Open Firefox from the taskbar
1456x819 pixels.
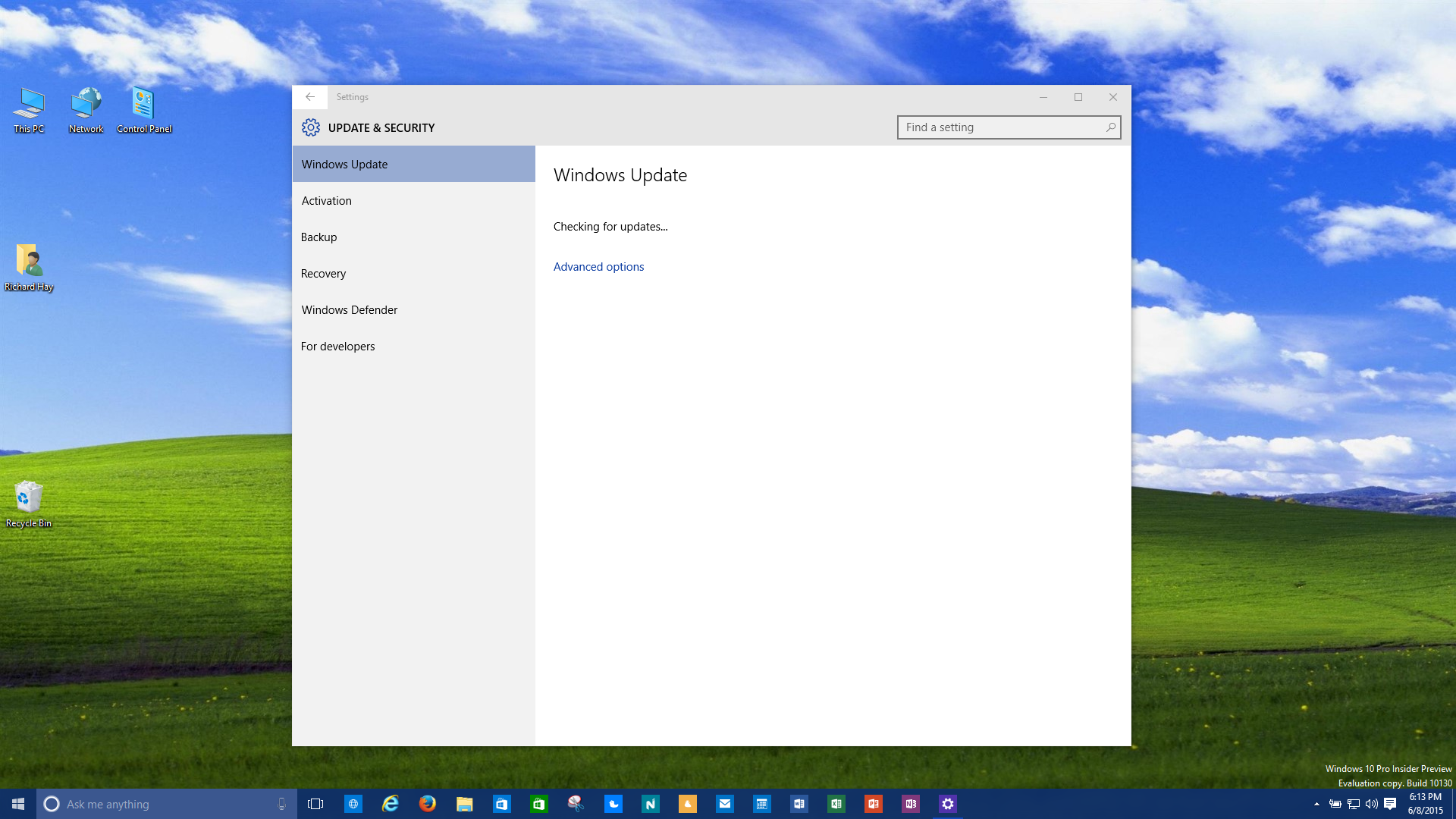428,804
